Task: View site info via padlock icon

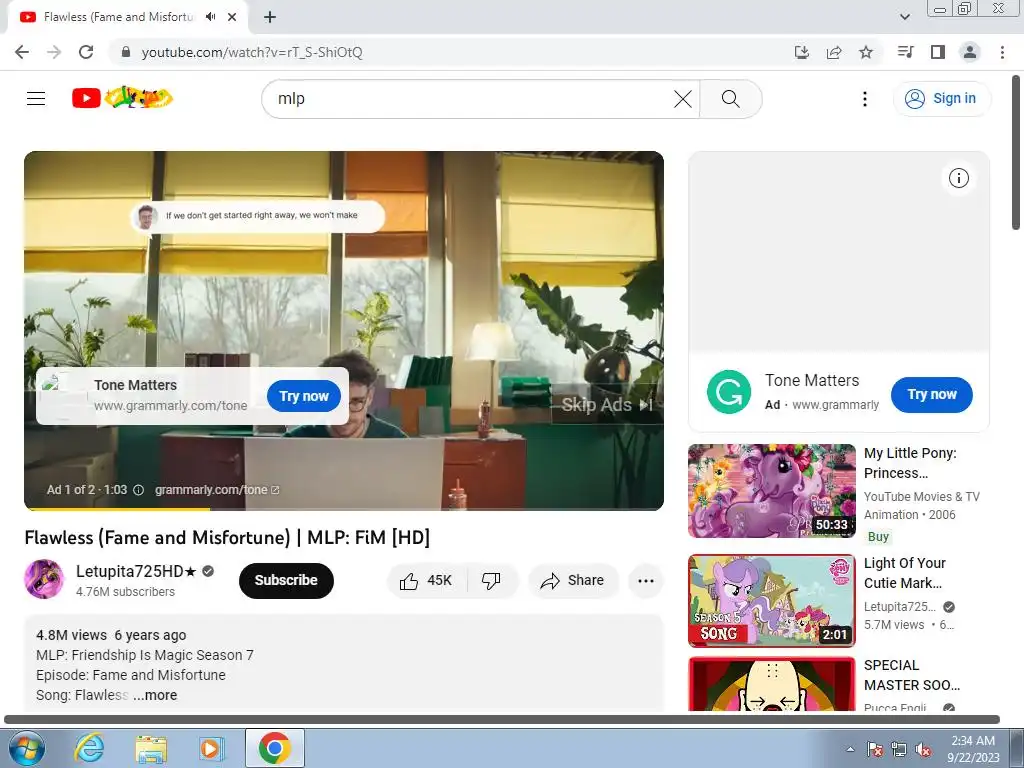Action: tap(126, 52)
